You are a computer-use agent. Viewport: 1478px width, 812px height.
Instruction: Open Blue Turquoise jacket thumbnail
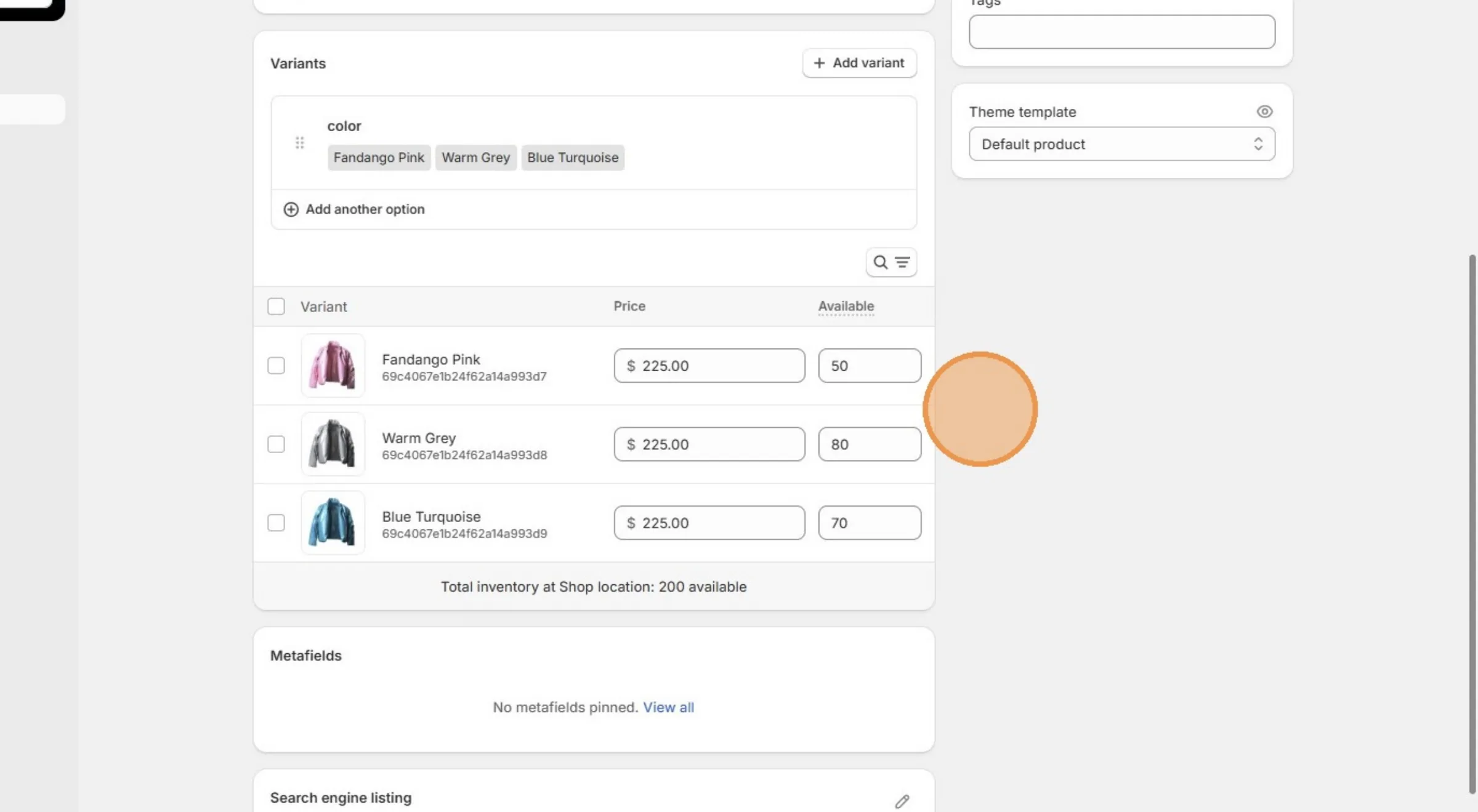pos(333,523)
